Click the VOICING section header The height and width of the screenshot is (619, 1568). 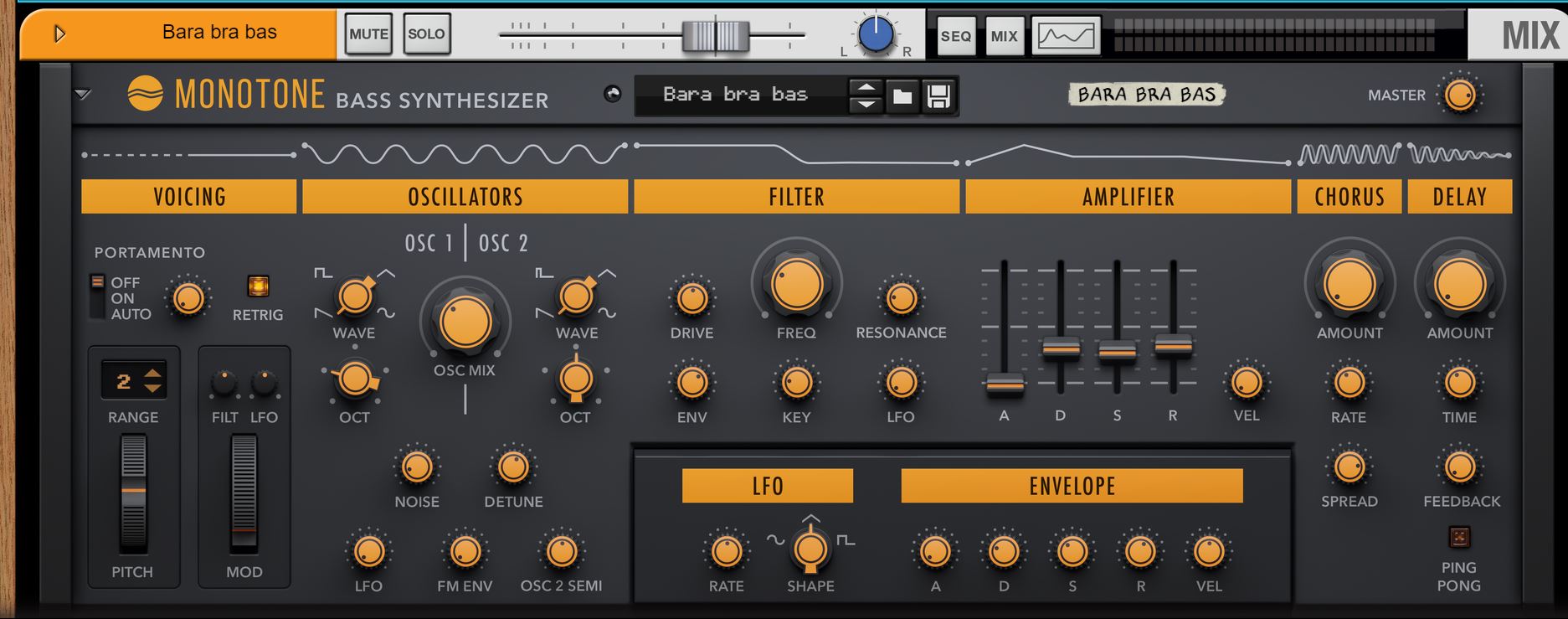189,197
